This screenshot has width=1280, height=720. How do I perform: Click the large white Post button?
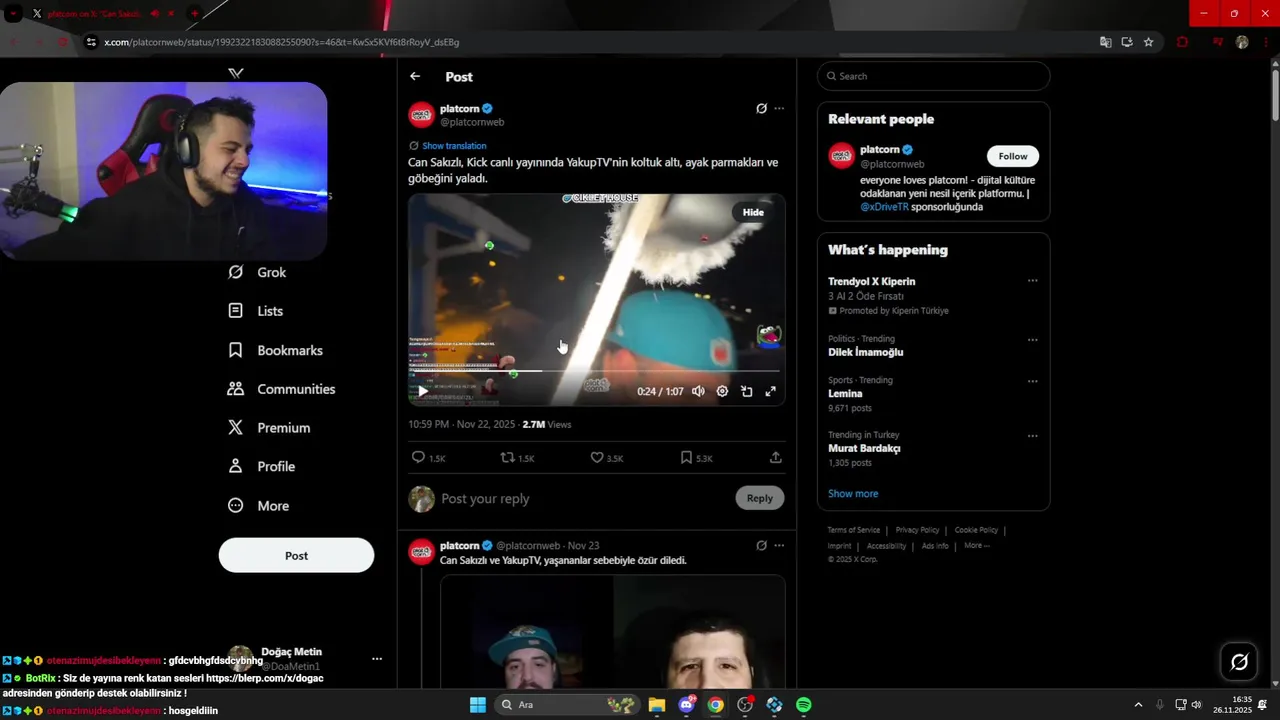coord(296,555)
